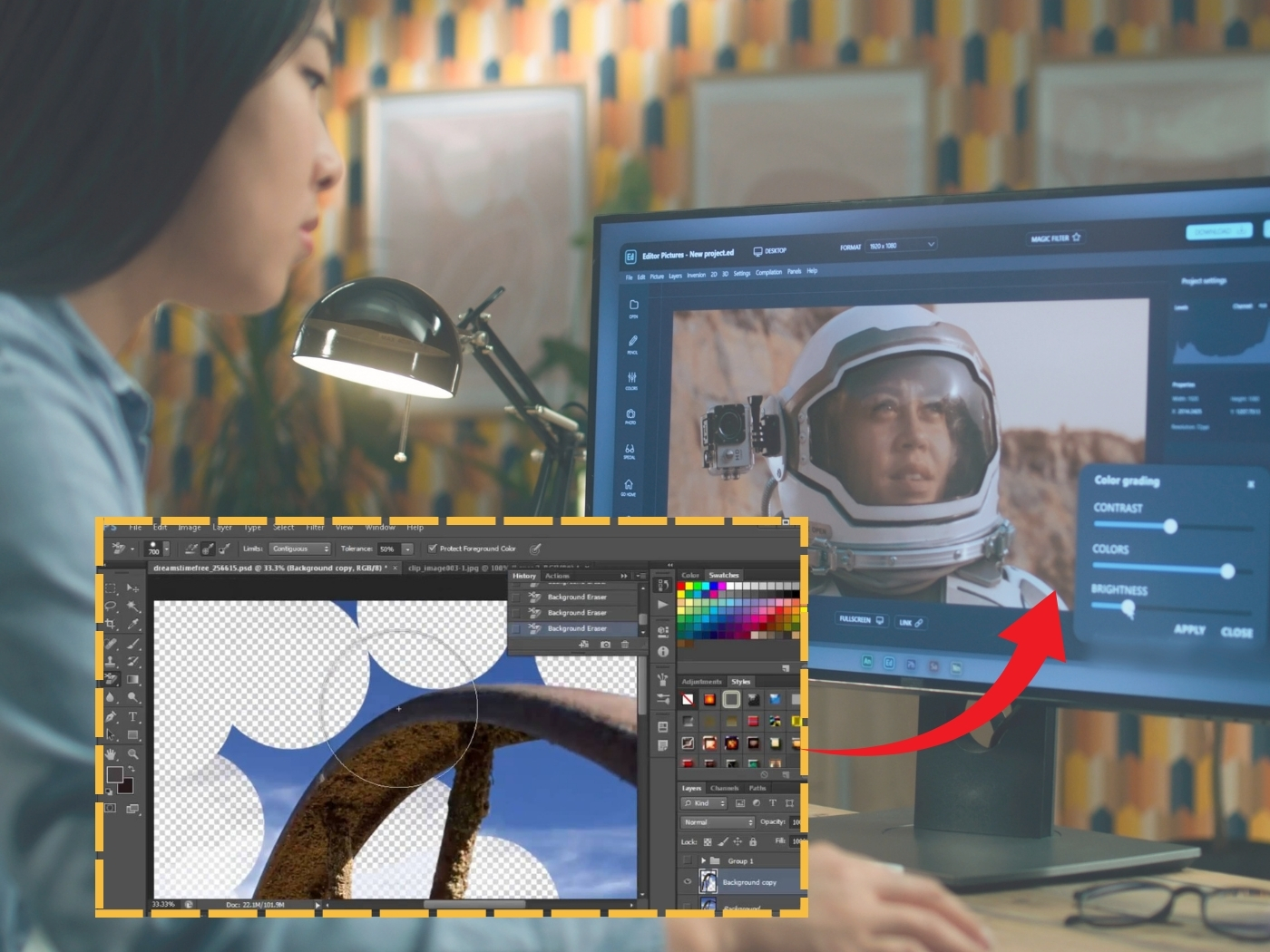This screenshot has width=1270, height=952.
Task: Toggle Lock image pixels brush icon
Action: point(723,841)
